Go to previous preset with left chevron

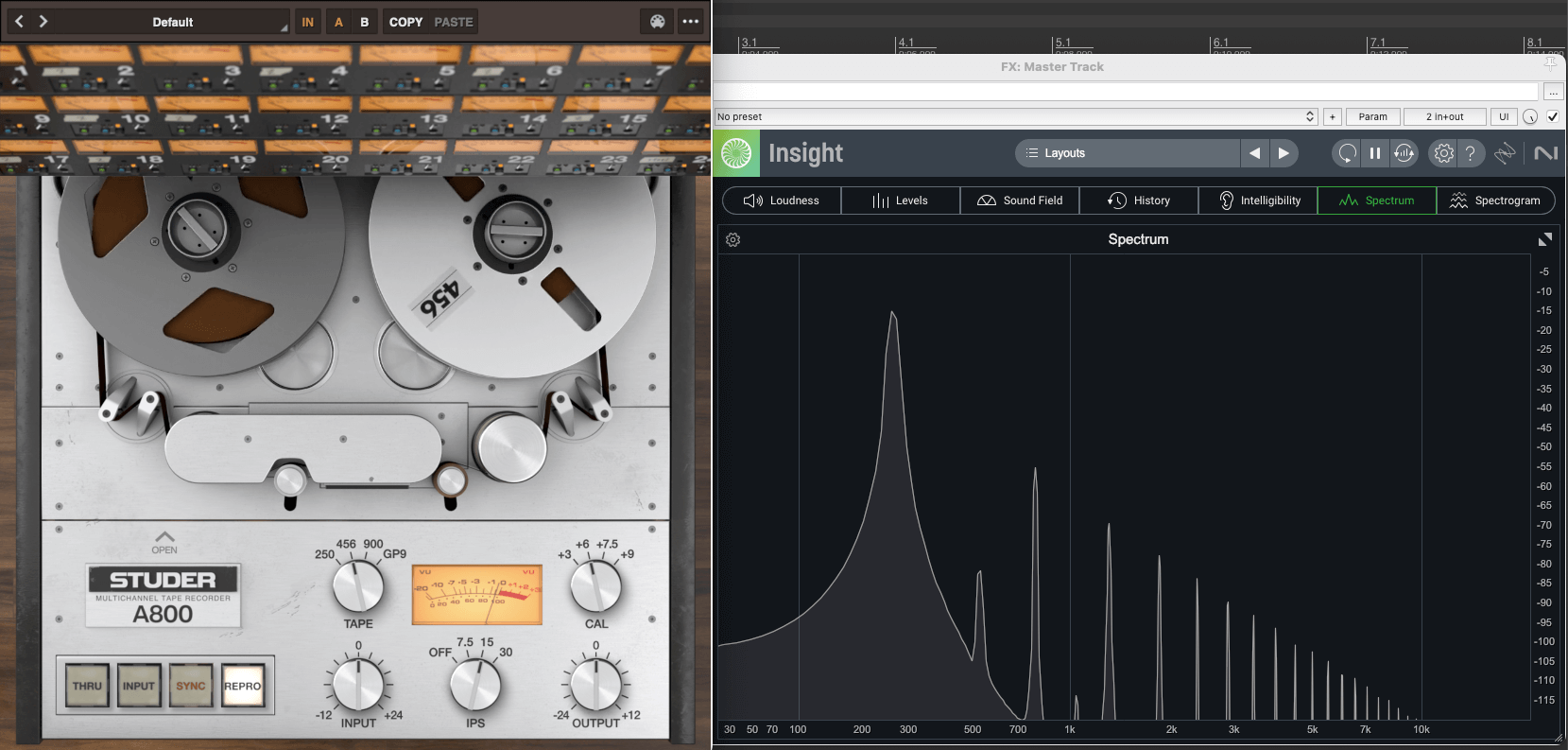[19, 21]
